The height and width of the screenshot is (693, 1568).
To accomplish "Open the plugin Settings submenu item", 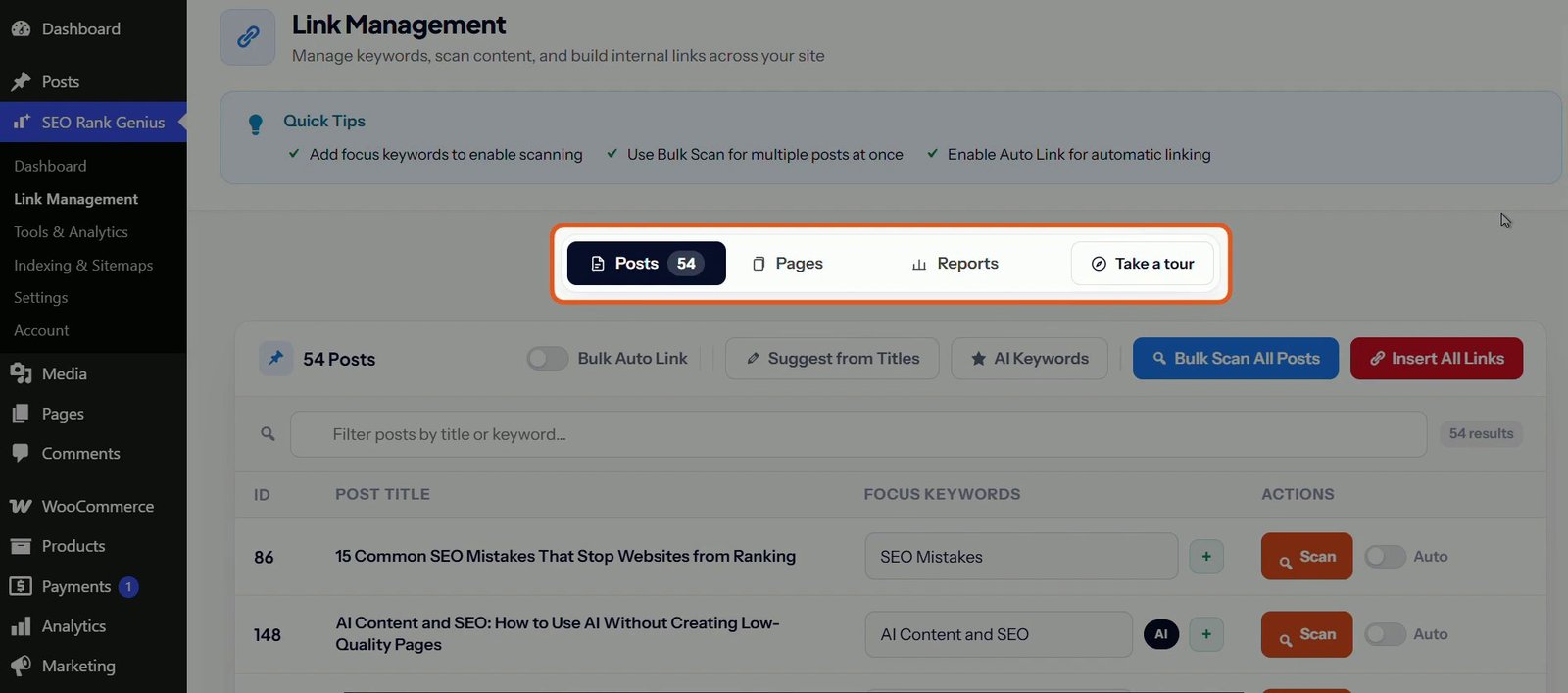I will [41, 297].
